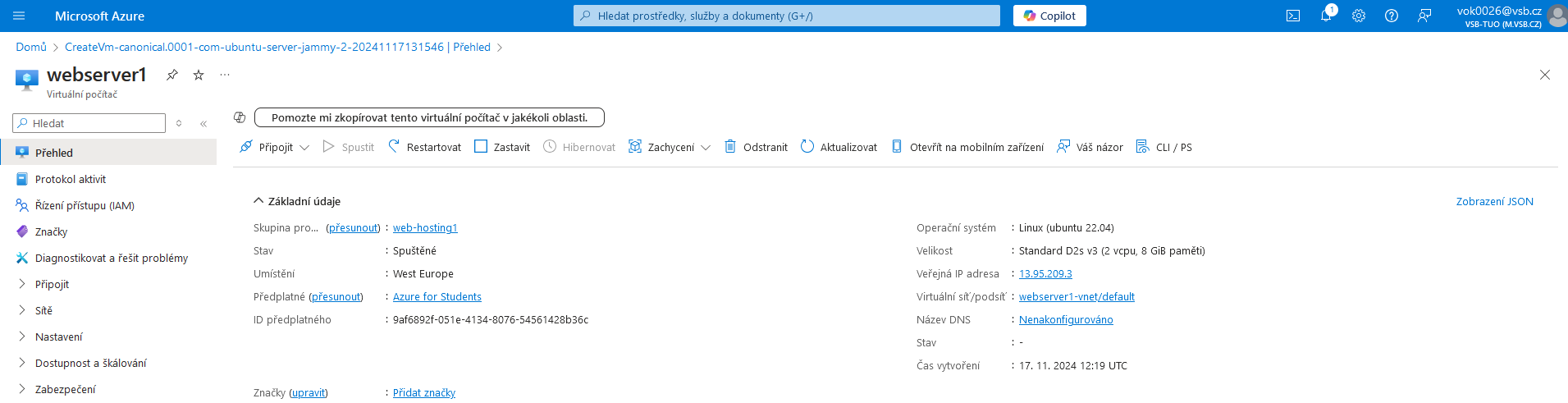Click the expand/collapse arrows beside search box
The width and height of the screenshot is (1568, 403).
(179, 124)
